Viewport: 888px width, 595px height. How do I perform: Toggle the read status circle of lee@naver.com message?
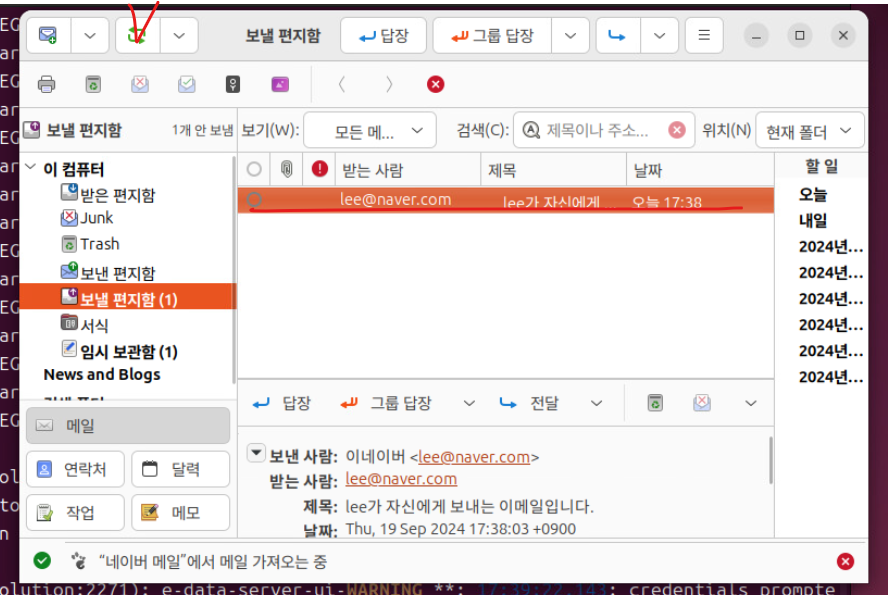point(254,199)
